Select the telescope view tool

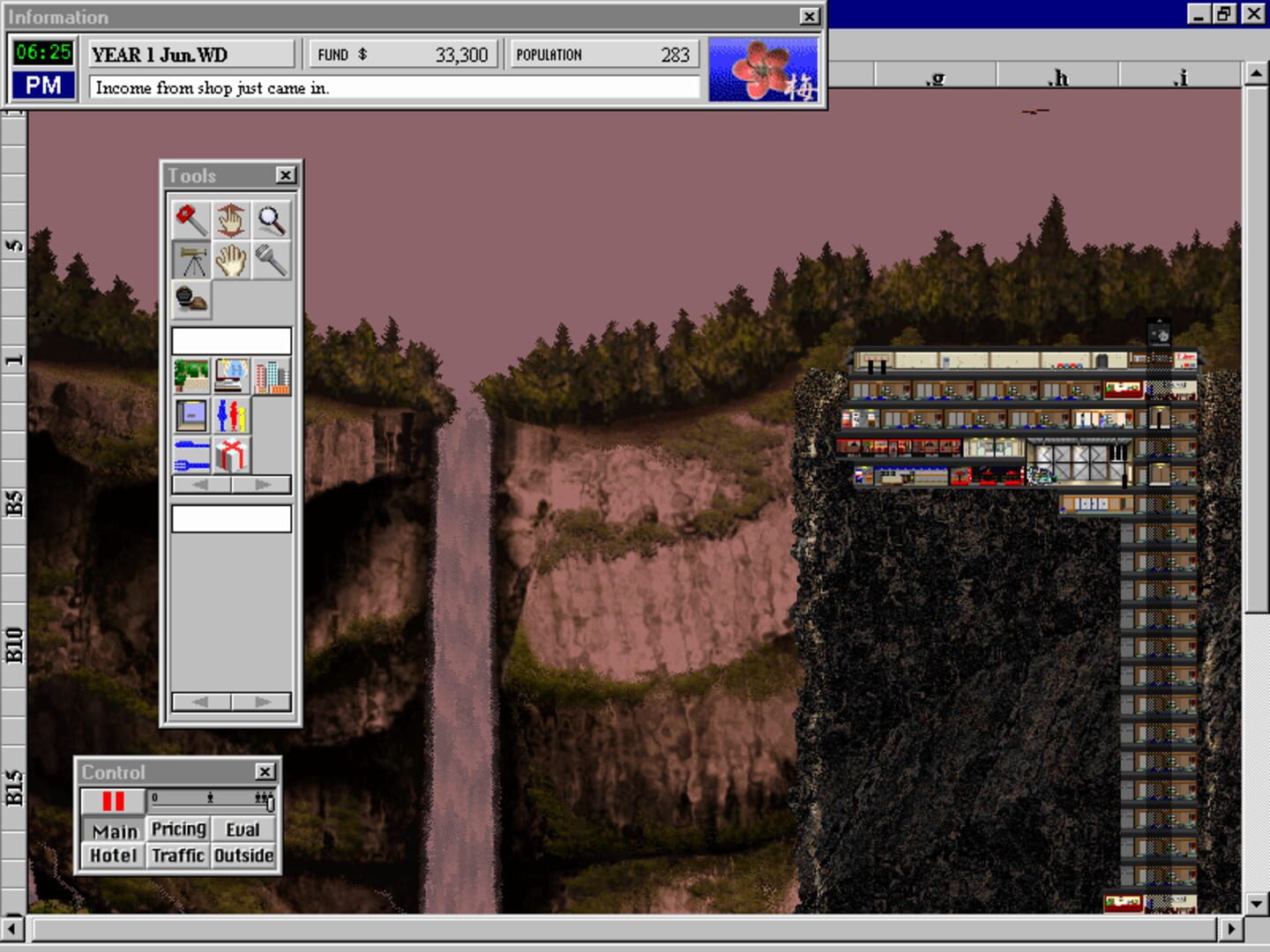pyautogui.click(x=190, y=260)
